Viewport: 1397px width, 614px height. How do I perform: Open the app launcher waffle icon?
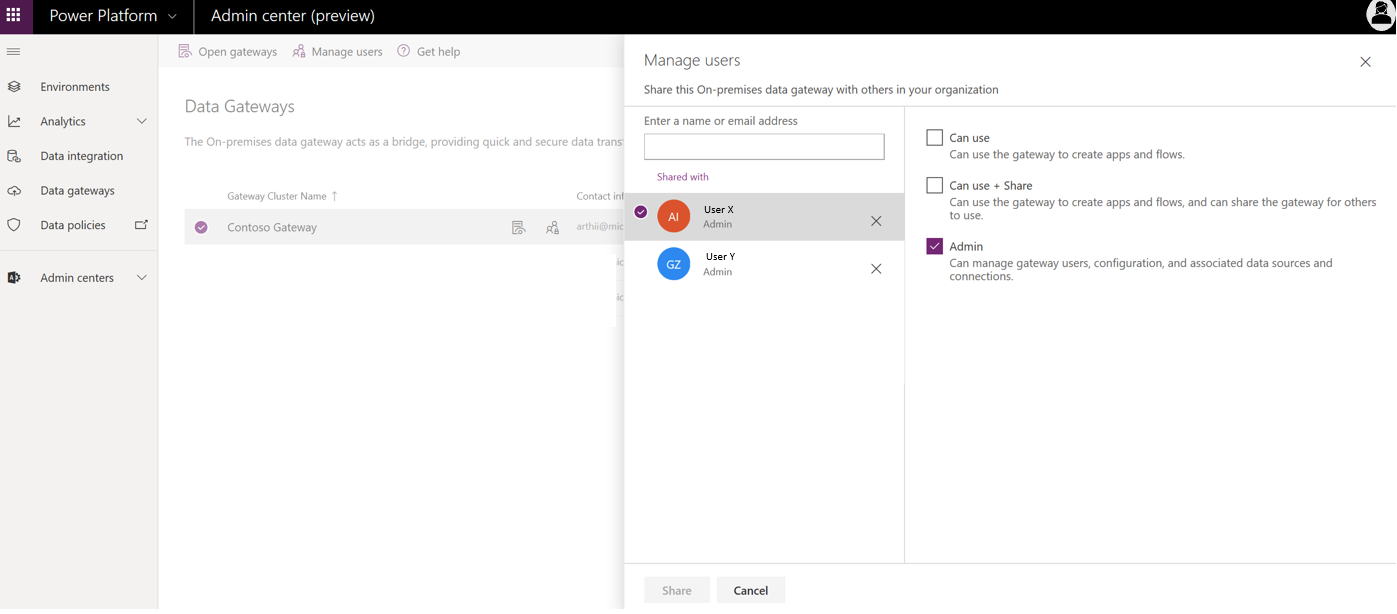click(x=14, y=16)
